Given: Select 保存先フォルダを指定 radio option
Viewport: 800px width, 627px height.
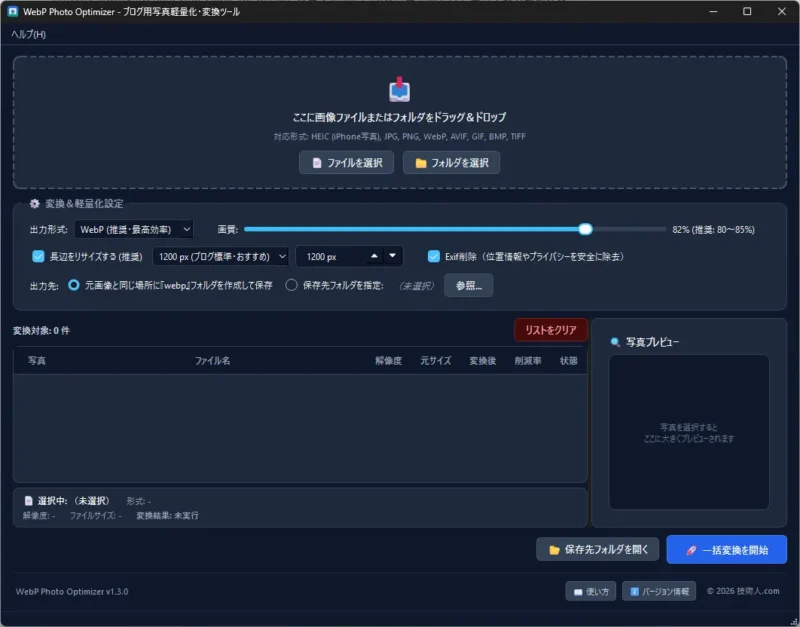Looking at the screenshot, I should [x=291, y=285].
